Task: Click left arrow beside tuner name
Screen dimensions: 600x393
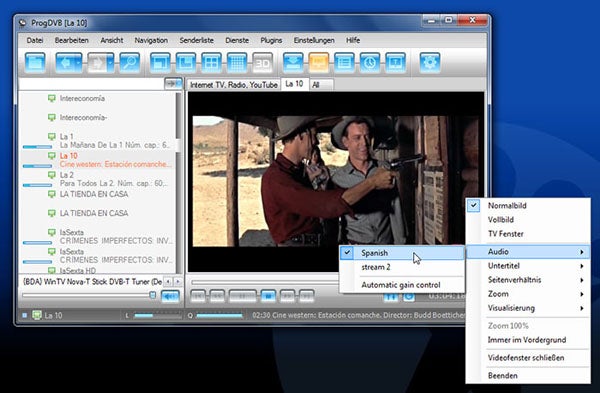Action: pos(168,282)
